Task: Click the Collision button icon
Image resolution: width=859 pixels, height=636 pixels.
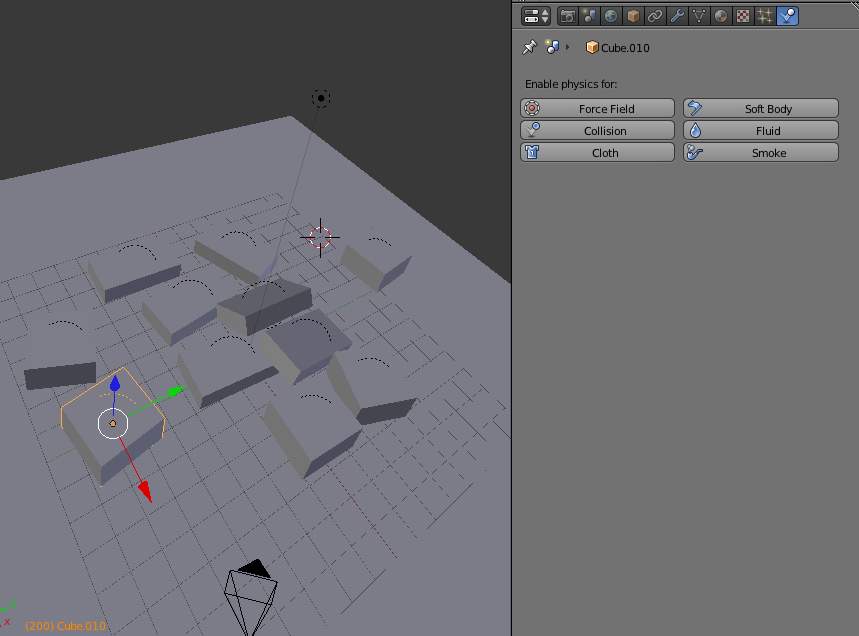Action: pos(532,130)
